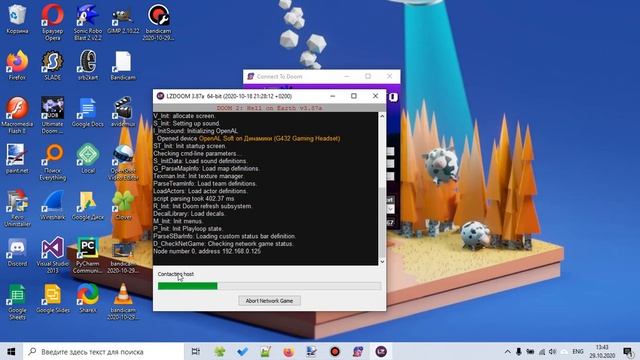Launch the Wireshark desktop shortcut
The width and height of the screenshot is (640, 360).
tap(53, 205)
